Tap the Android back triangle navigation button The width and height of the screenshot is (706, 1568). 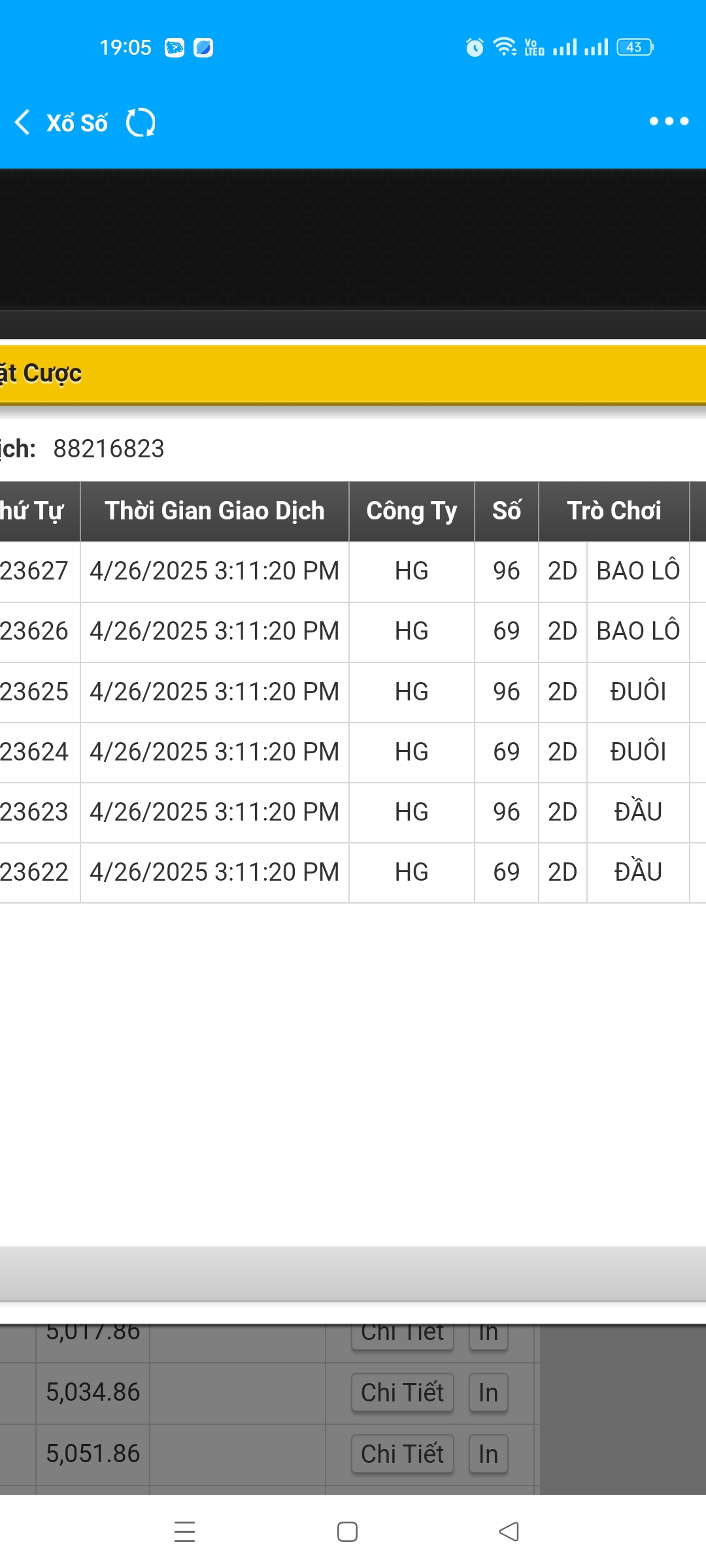click(x=509, y=1531)
